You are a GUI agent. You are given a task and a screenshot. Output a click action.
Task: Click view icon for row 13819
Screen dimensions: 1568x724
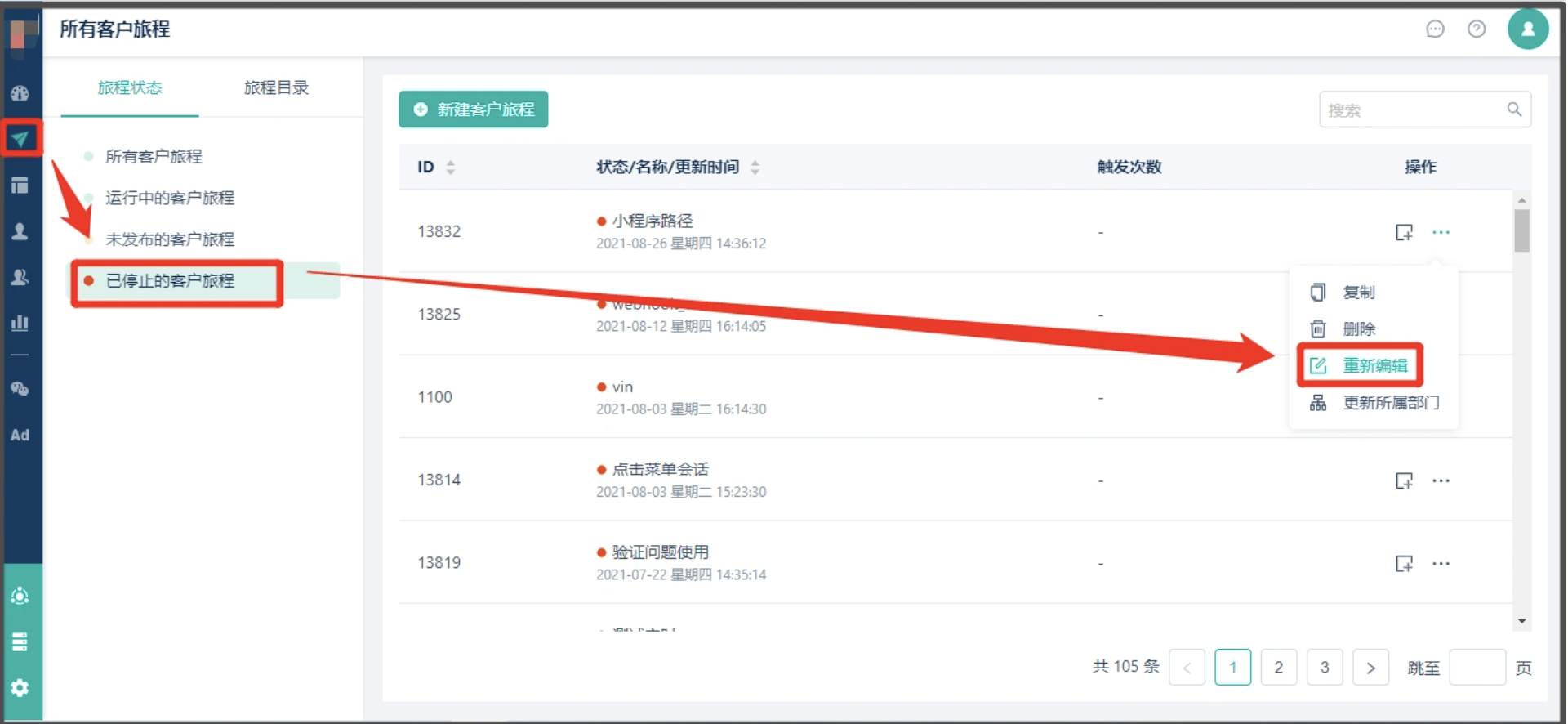tap(1404, 563)
